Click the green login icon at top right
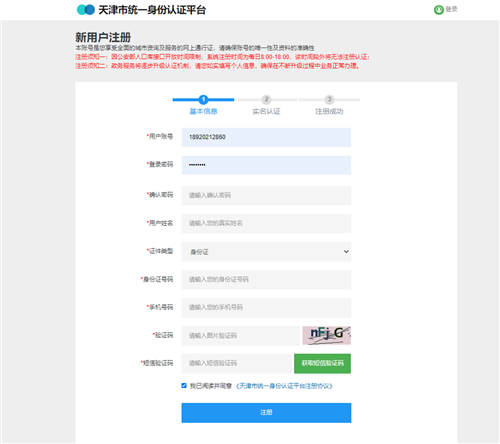Image resolution: width=500 pixels, height=444 pixels. pos(439,10)
